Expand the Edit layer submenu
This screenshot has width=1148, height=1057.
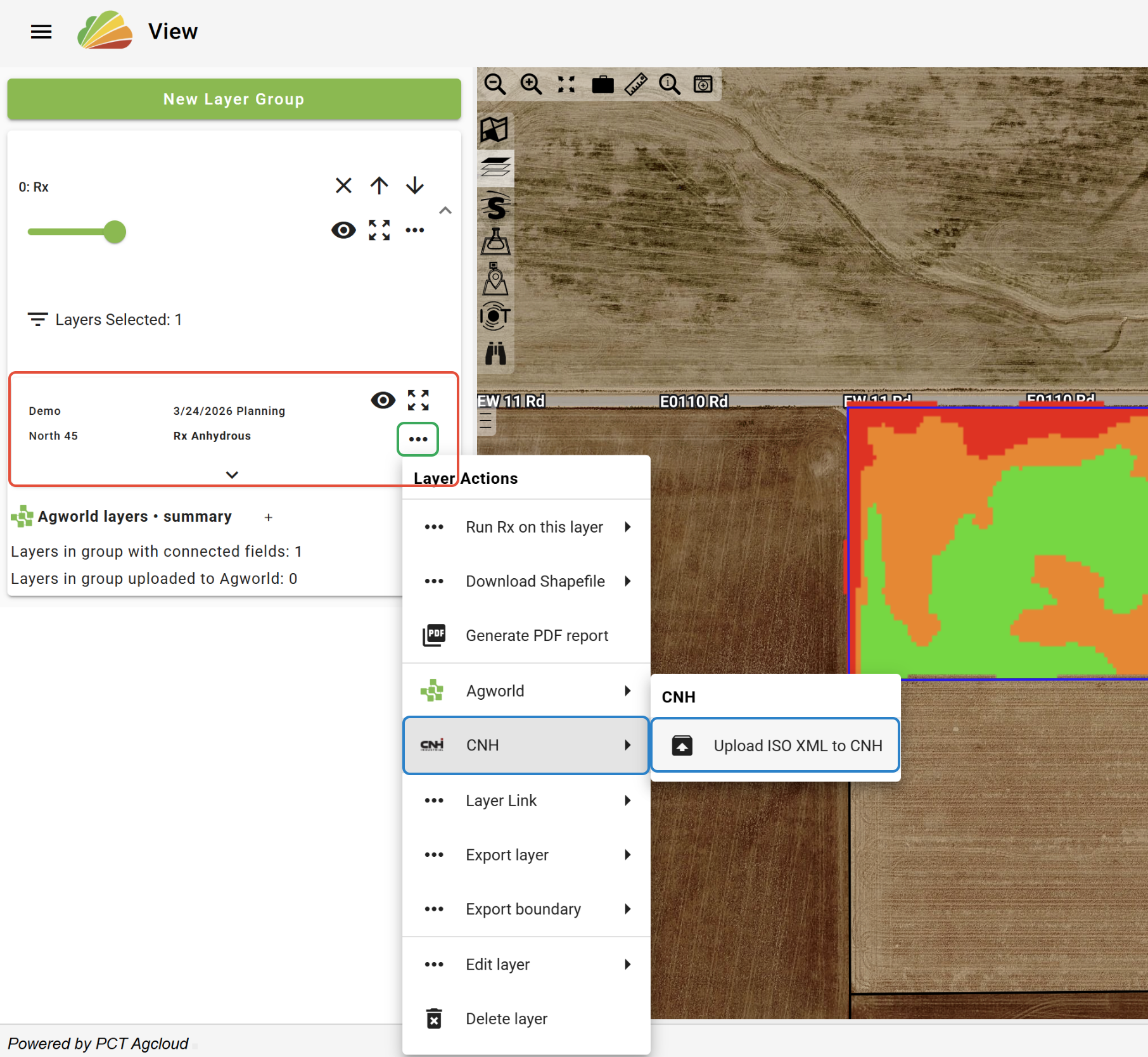pyautogui.click(x=526, y=965)
